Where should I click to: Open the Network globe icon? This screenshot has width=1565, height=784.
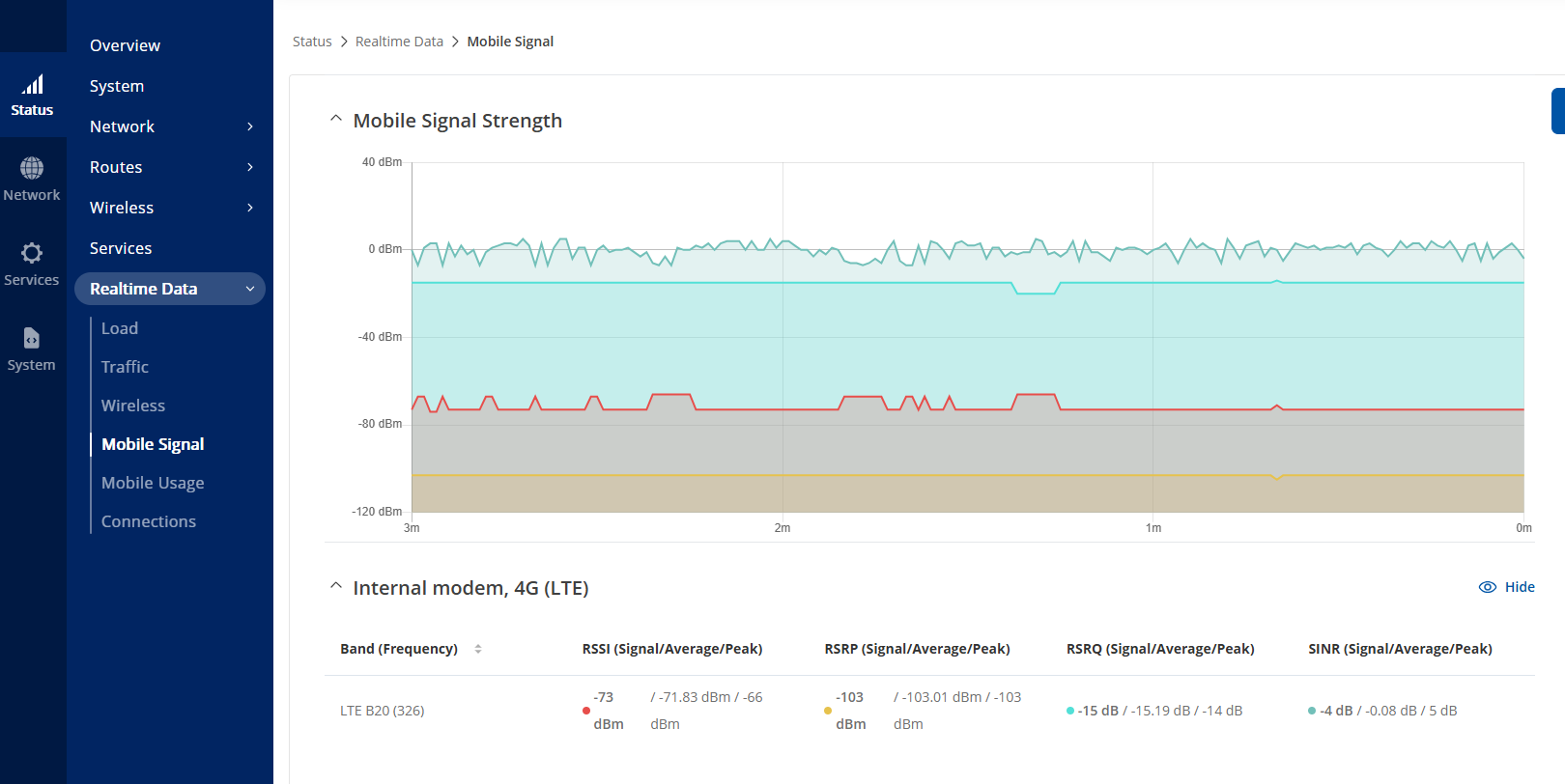[x=32, y=169]
